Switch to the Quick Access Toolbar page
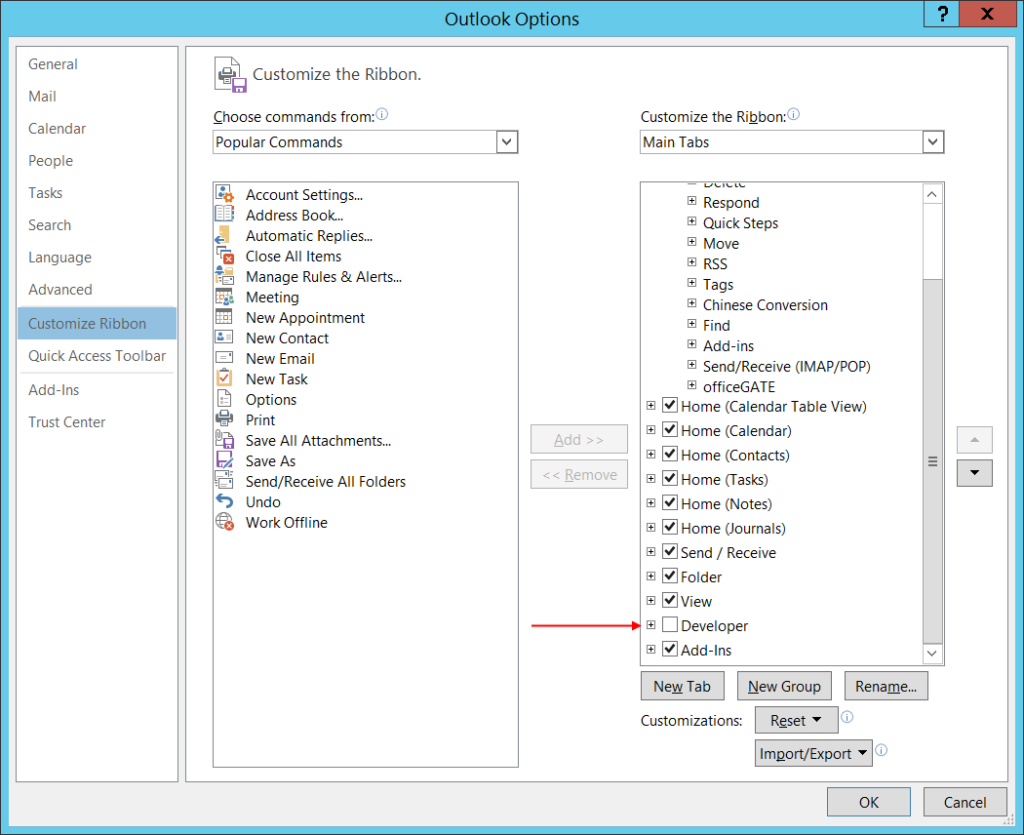The height and width of the screenshot is (835, 1024). [96, 355]
